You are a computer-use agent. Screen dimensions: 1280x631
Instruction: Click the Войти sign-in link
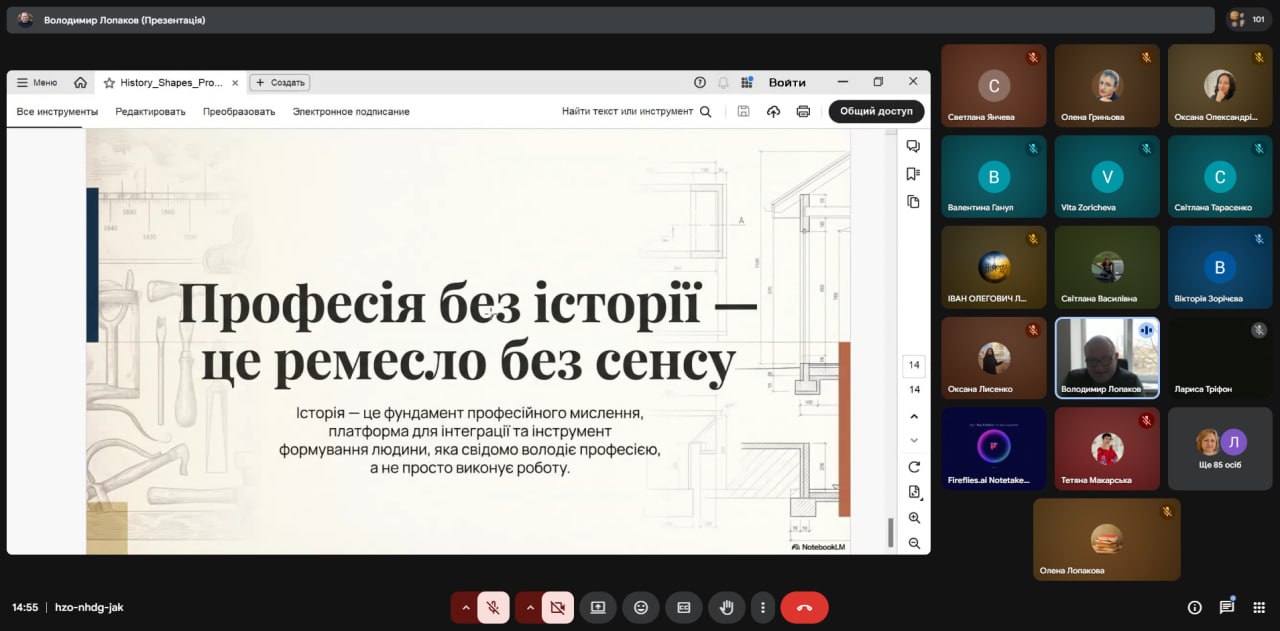[787, 82]
